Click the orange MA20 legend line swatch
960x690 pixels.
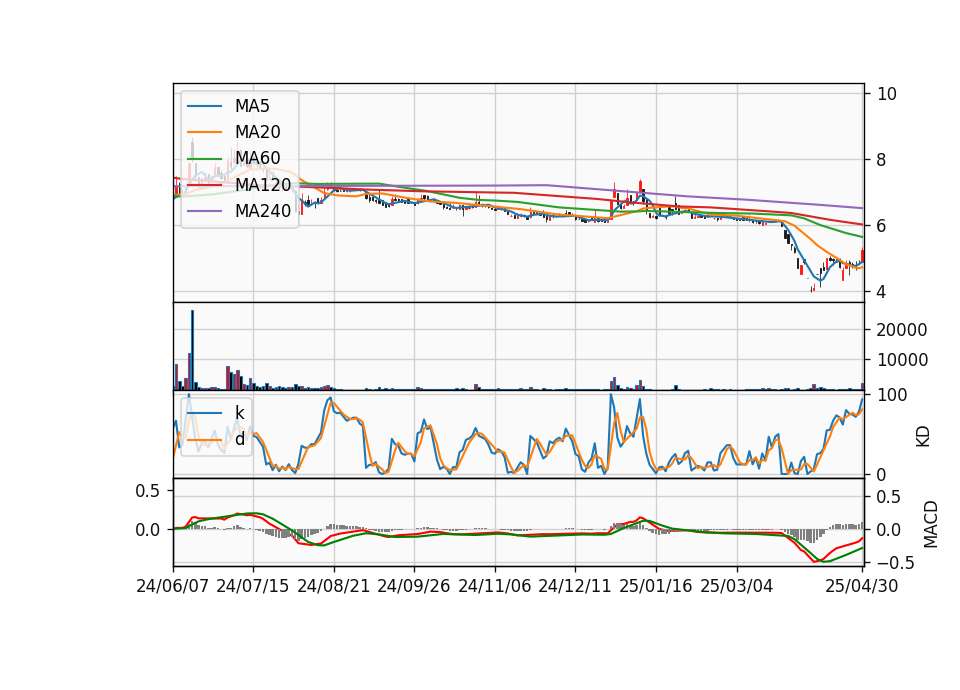point(204,132)
